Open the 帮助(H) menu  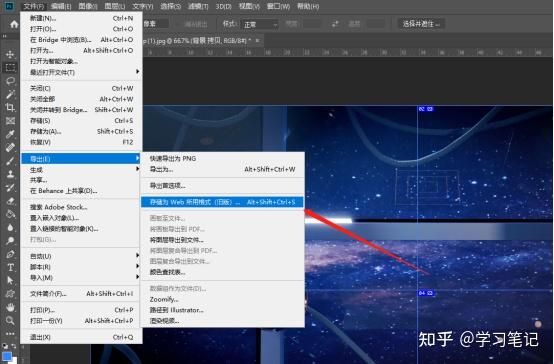click(308, 6)
